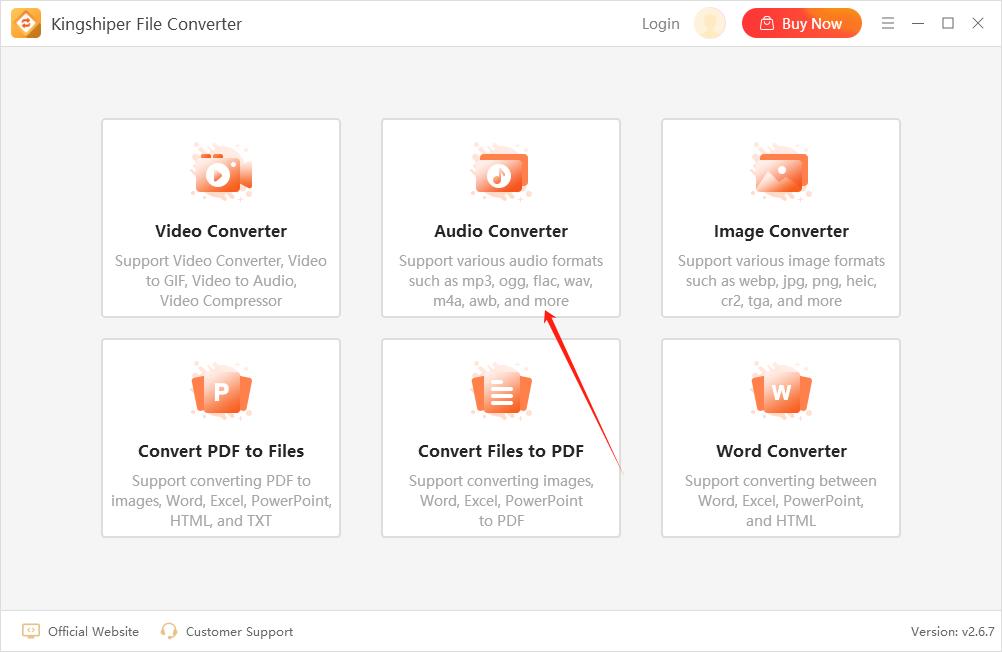Click the Login link
Image resolution: width=1002 pixels, height=652 pixels.
[x=660, y=23]
